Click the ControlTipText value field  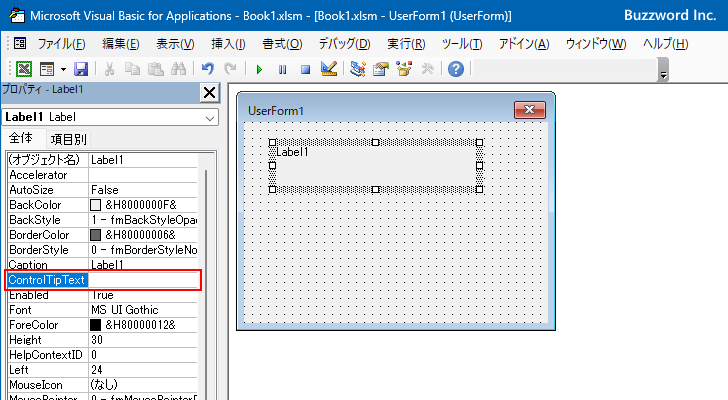click(x=143, y=280)
